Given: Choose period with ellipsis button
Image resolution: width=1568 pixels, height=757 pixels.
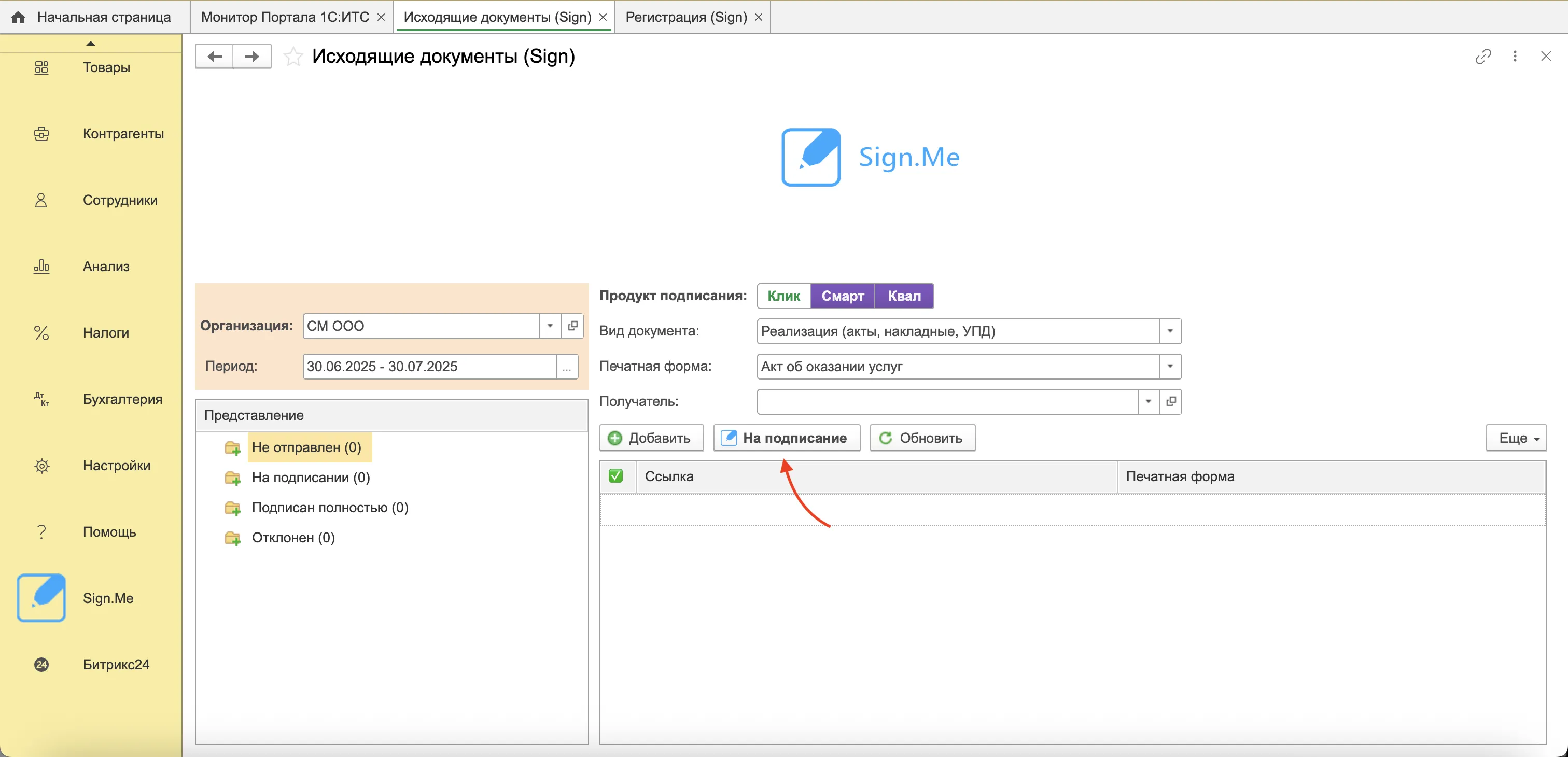Looking at the screenshot, I should [x=567, y=367].
